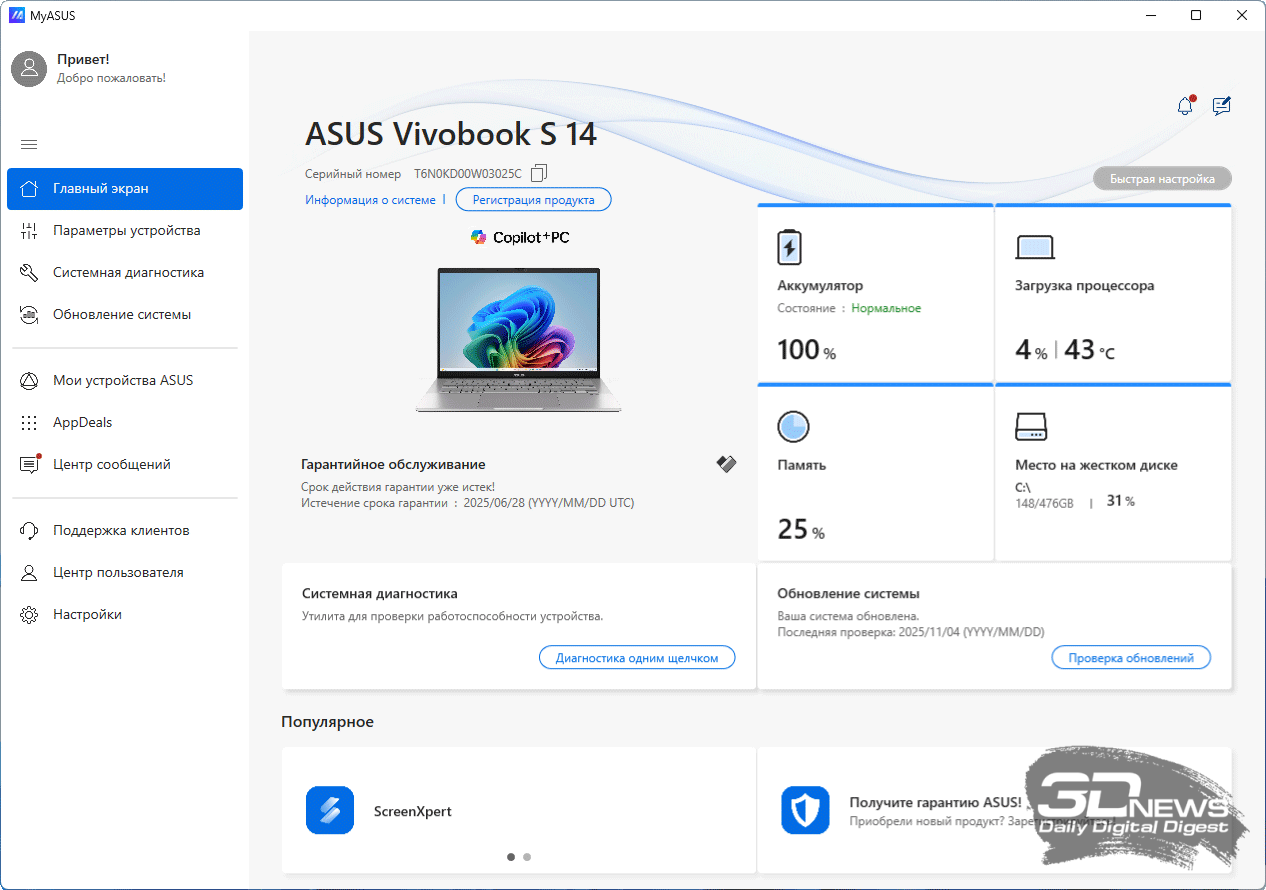Select Обновление системы in the sidebar

122,315
